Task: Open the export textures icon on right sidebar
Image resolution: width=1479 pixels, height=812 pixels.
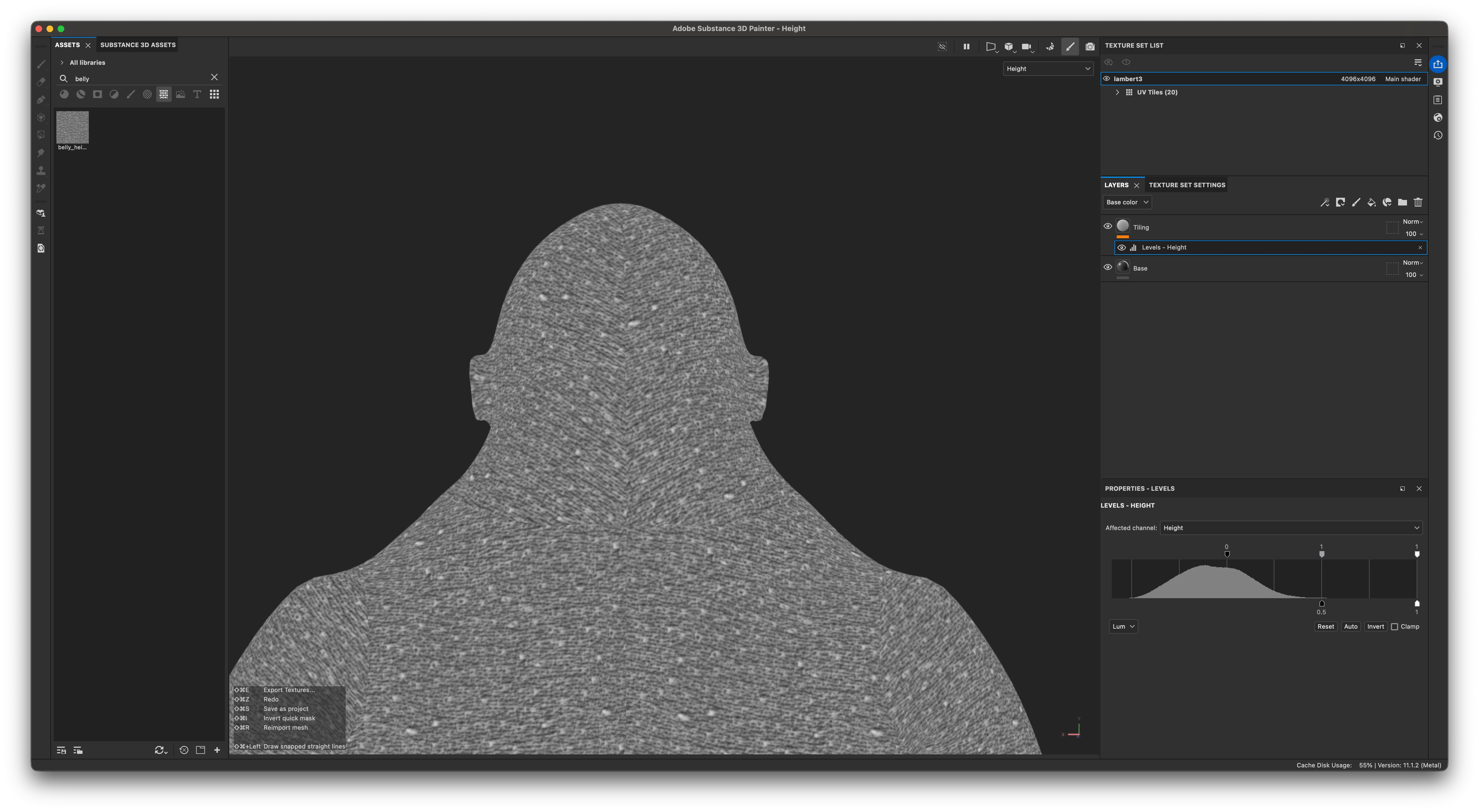Action: tap(1438, 64)
